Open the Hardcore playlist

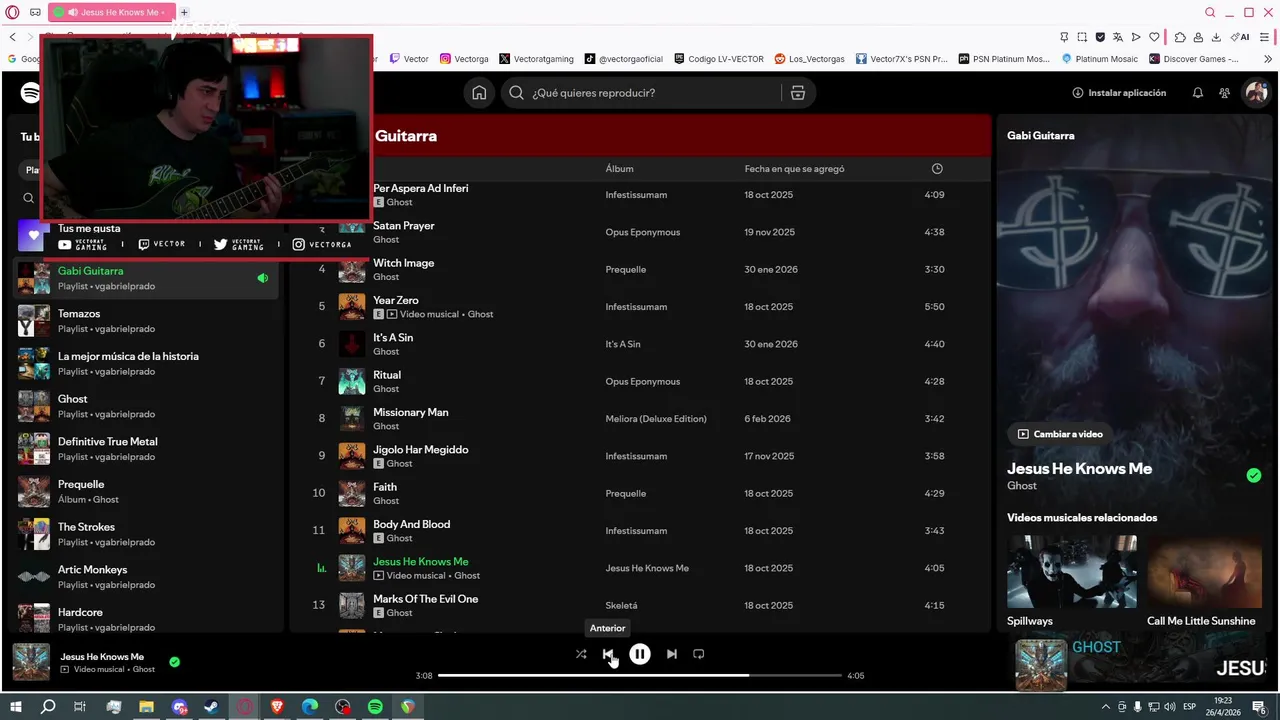tap(148, 619)
